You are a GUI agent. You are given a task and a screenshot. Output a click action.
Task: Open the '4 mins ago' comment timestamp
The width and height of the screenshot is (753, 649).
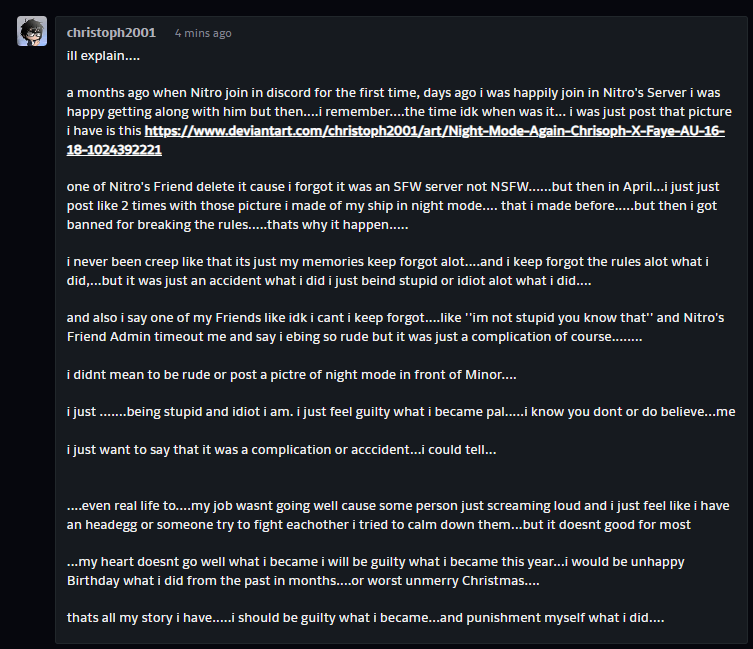pyautogui.click(x=203, y=33)
